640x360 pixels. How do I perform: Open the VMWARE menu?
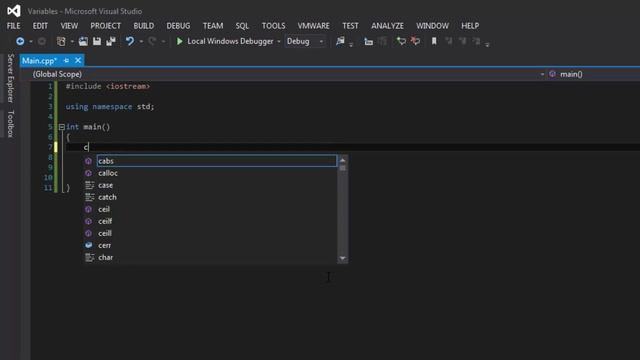coord(313,26)
